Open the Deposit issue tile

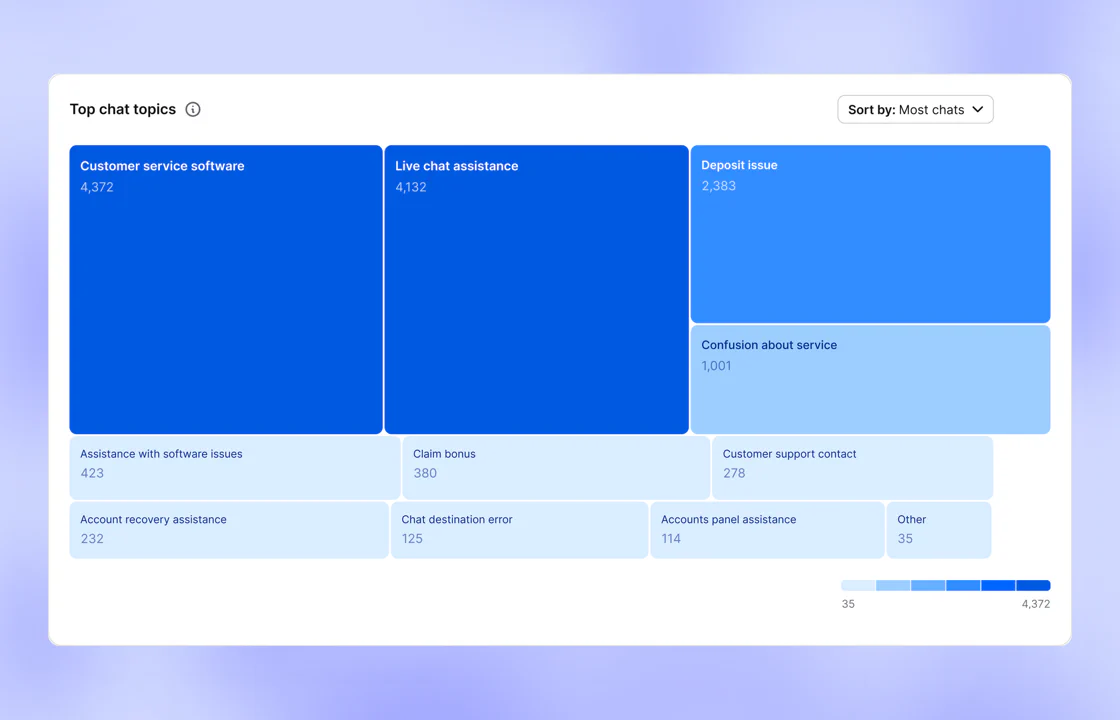tap(870, 234)
